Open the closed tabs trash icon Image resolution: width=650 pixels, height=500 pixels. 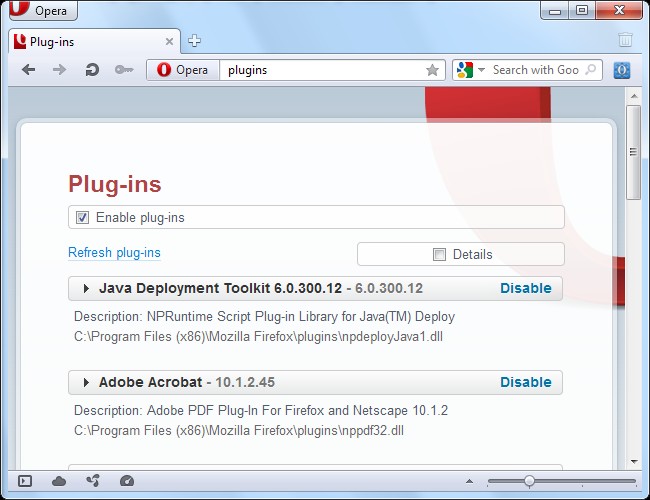click(x=625, y=40)
